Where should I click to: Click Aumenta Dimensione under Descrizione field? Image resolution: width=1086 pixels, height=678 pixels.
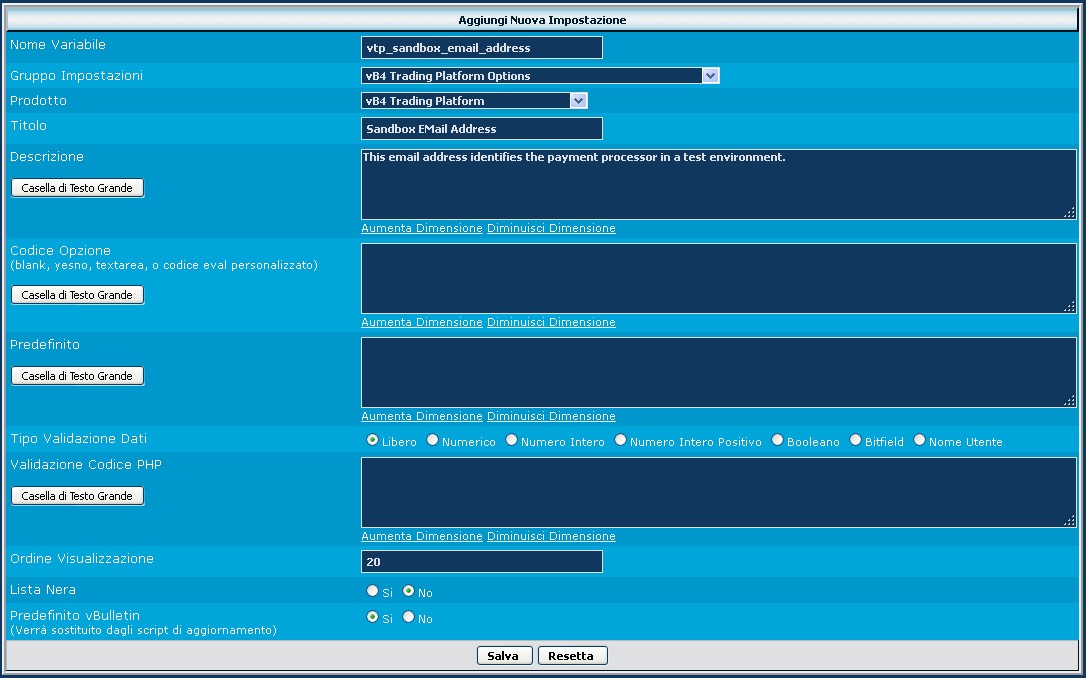point(421,228)
